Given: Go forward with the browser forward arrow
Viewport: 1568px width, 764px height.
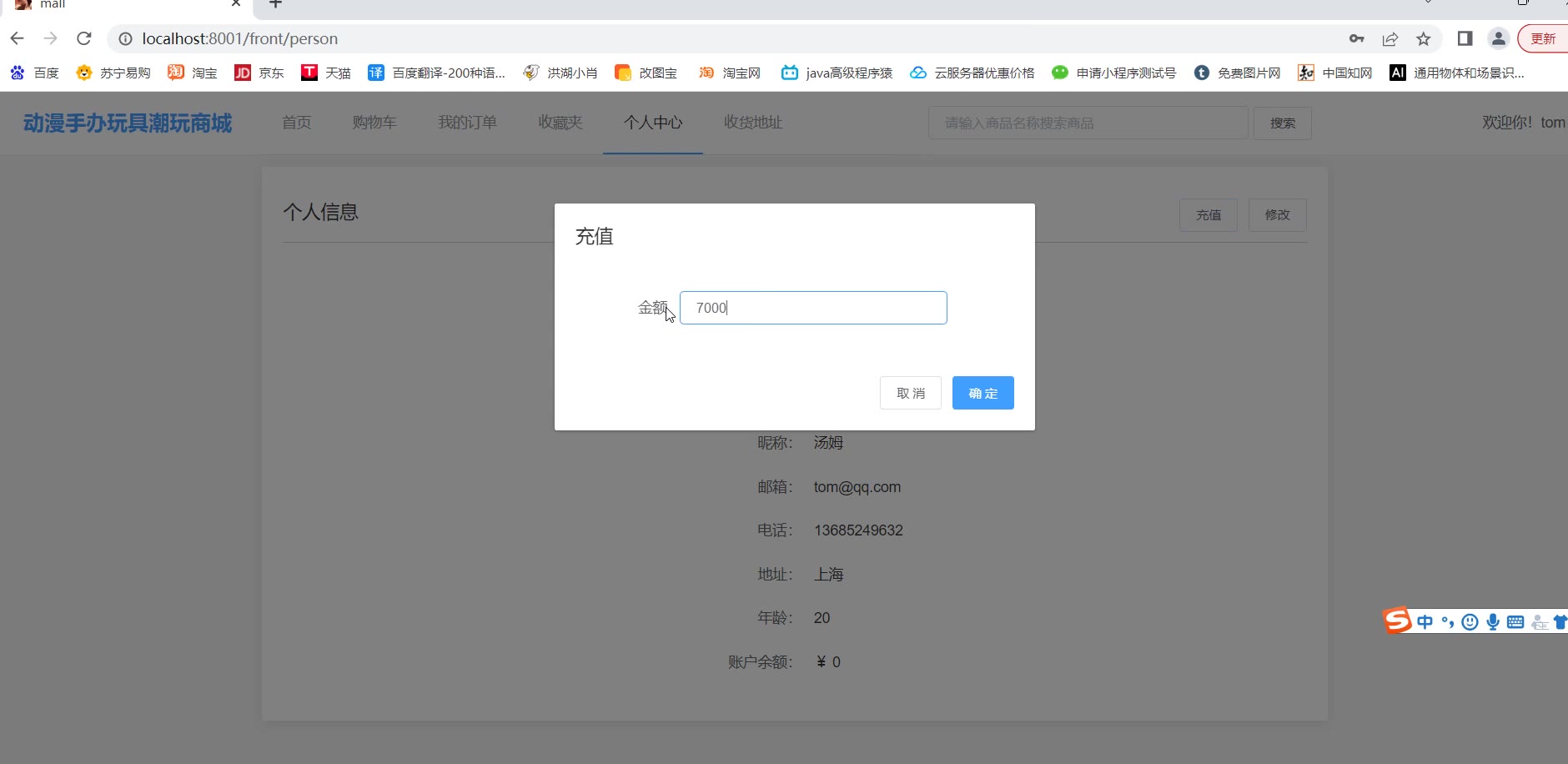Looking at the screenshot, I should [50, 38].
